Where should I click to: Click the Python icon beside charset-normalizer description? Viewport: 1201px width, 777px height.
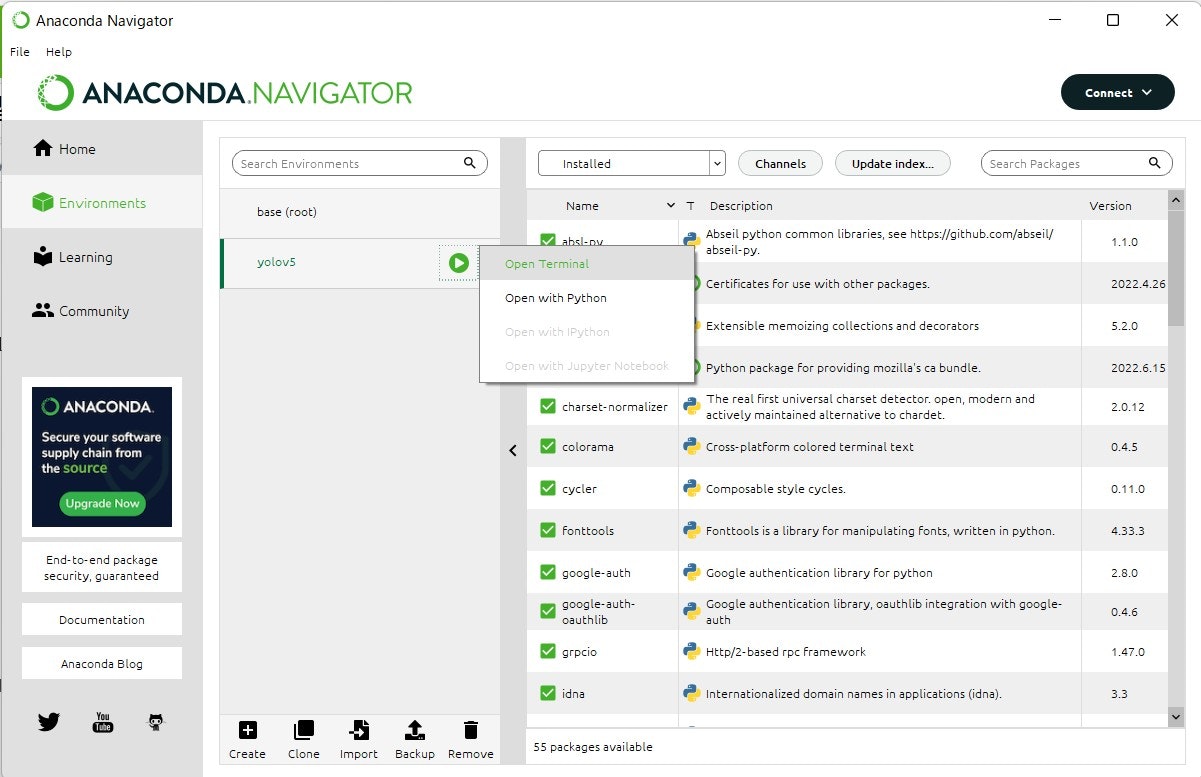click(x=691, y=406)
